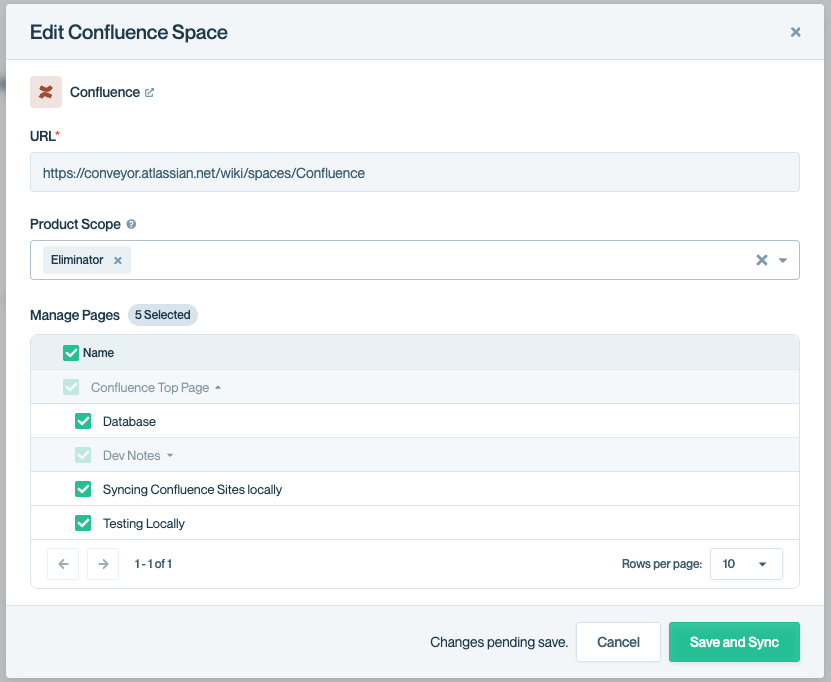Viewport: 831px width, 682px height.
Task: Click the URL input field
Action: [415, 172]
